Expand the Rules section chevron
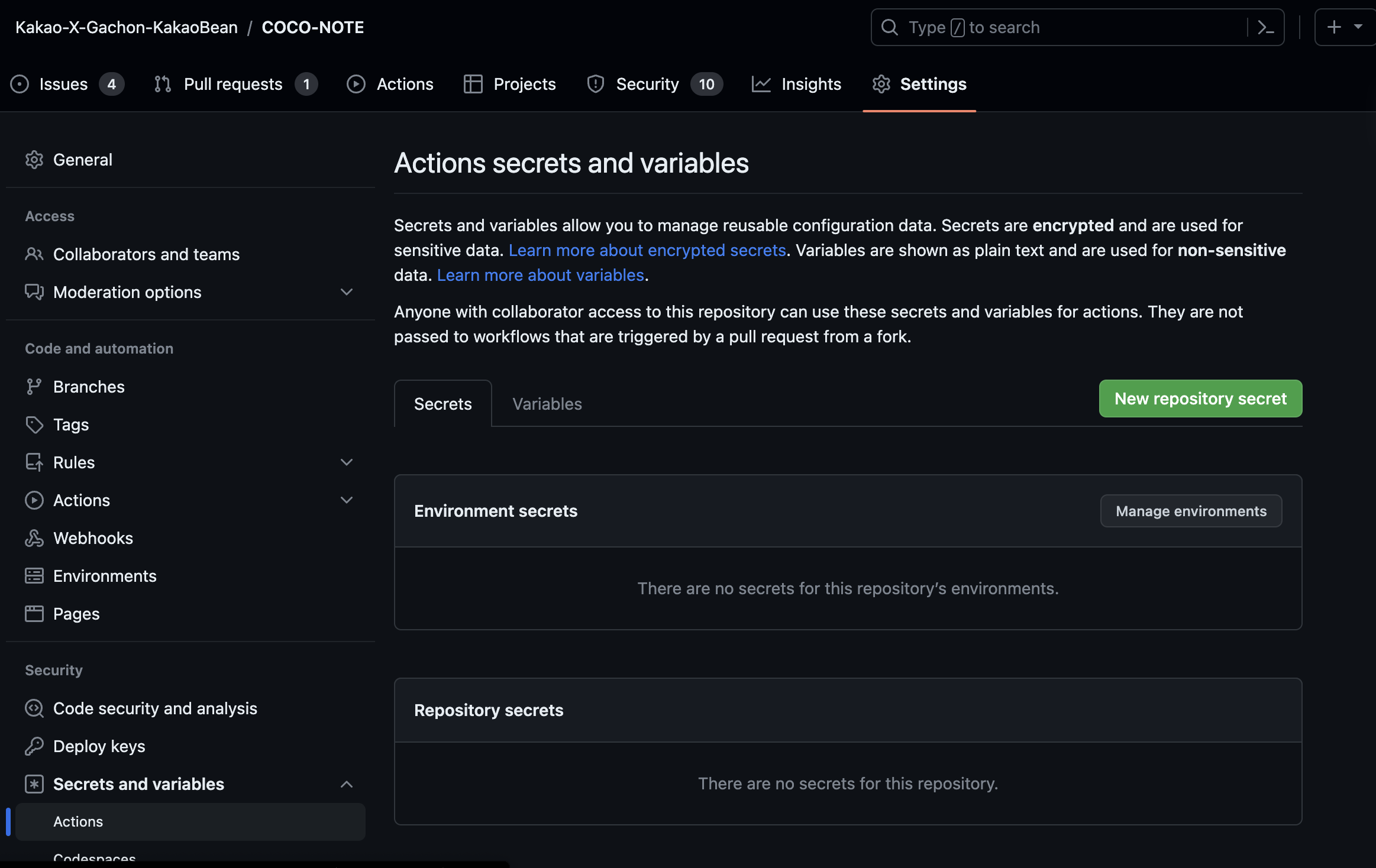1376x868 pixels. (x=347, y=462)
